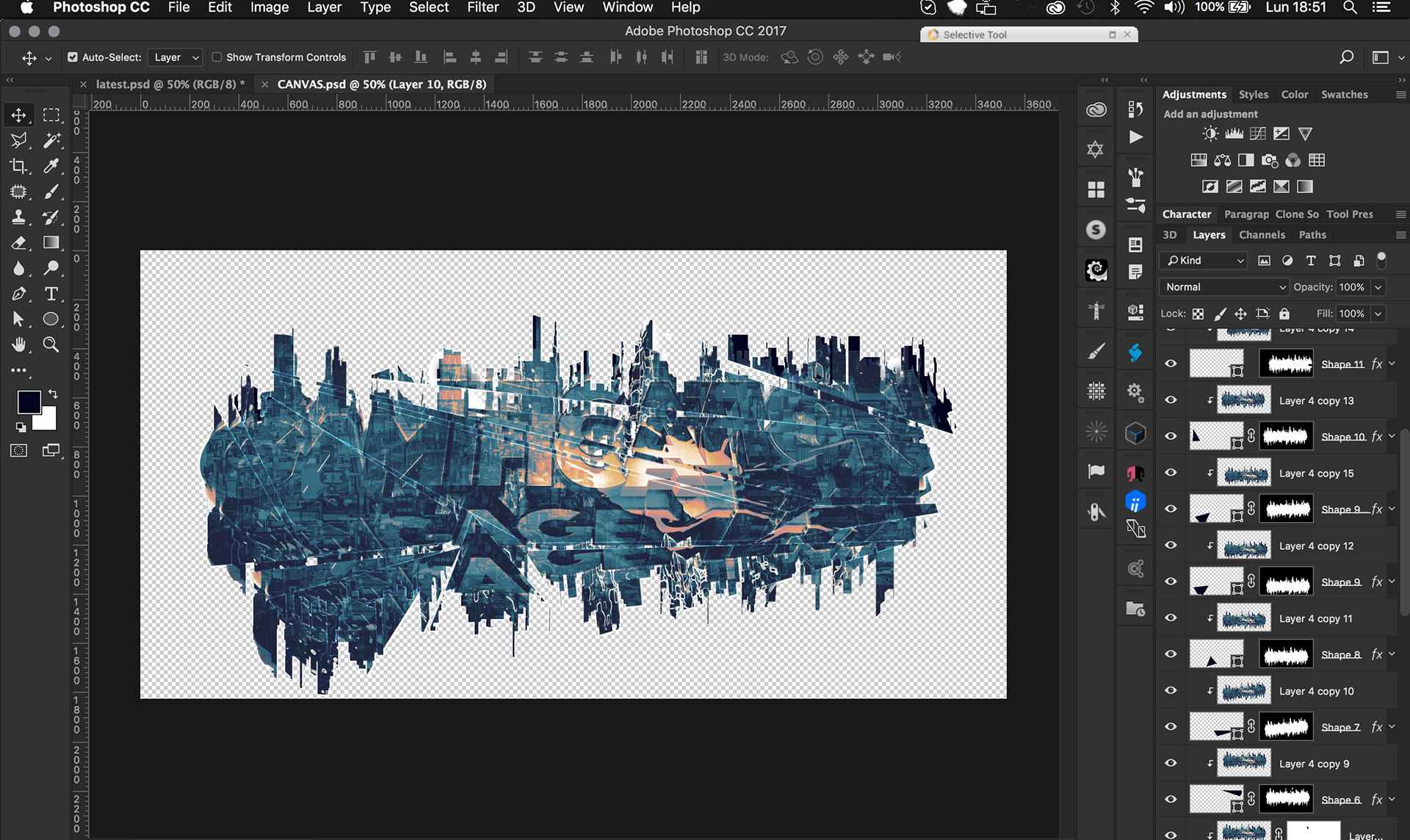Switch to the Channels tab
This screenshot has width=1410, height=840.
[1262, 235]
